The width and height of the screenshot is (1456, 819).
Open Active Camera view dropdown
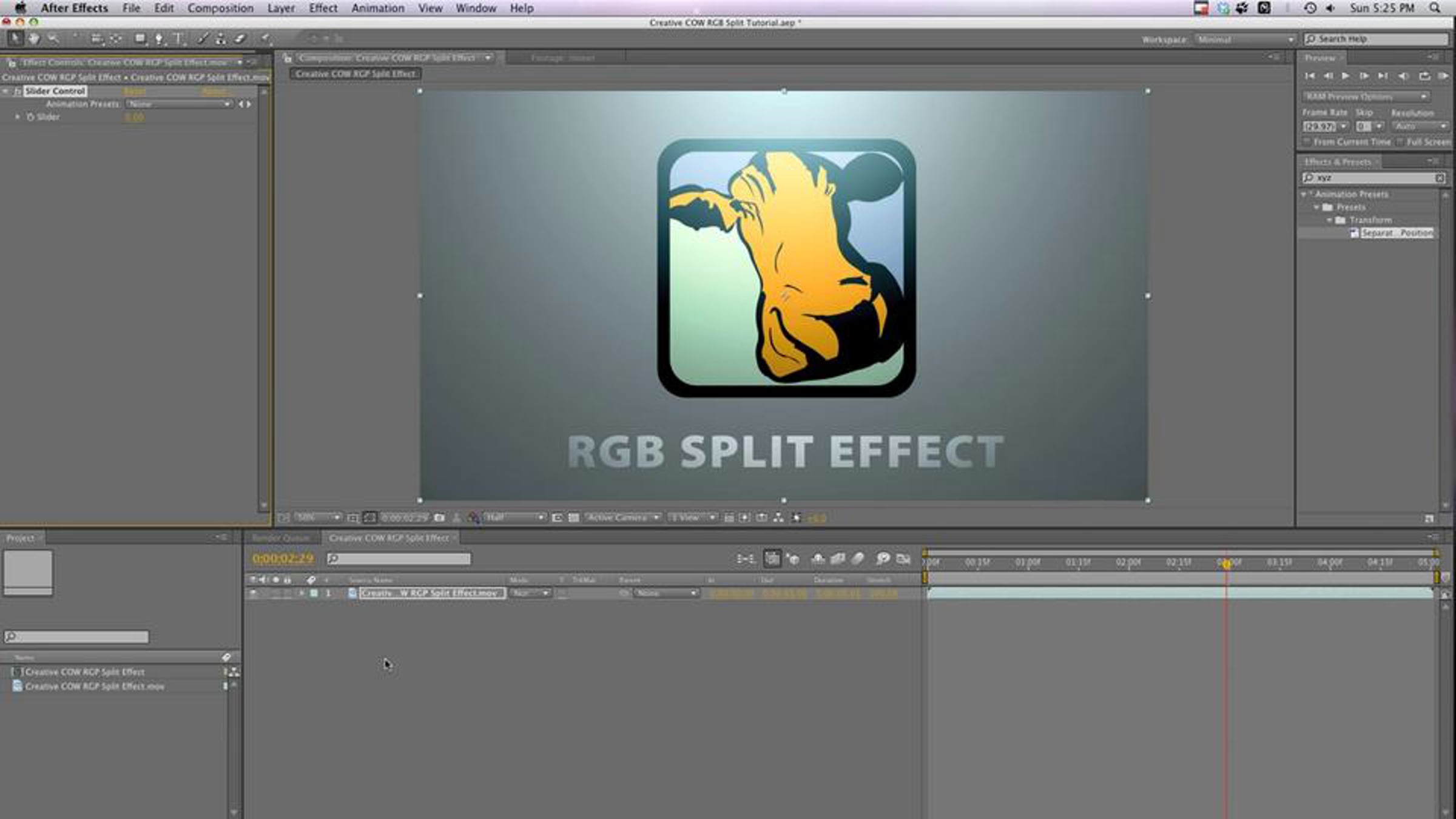point(622,517)
